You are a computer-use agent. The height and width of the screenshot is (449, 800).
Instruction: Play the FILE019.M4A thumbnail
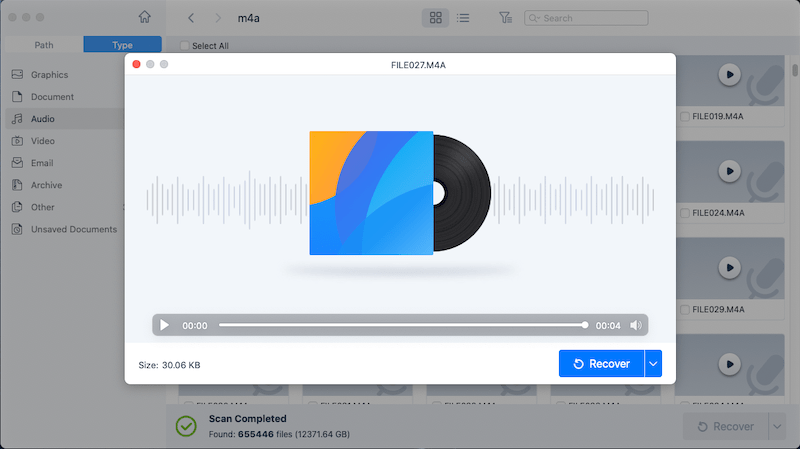(730, 74)
